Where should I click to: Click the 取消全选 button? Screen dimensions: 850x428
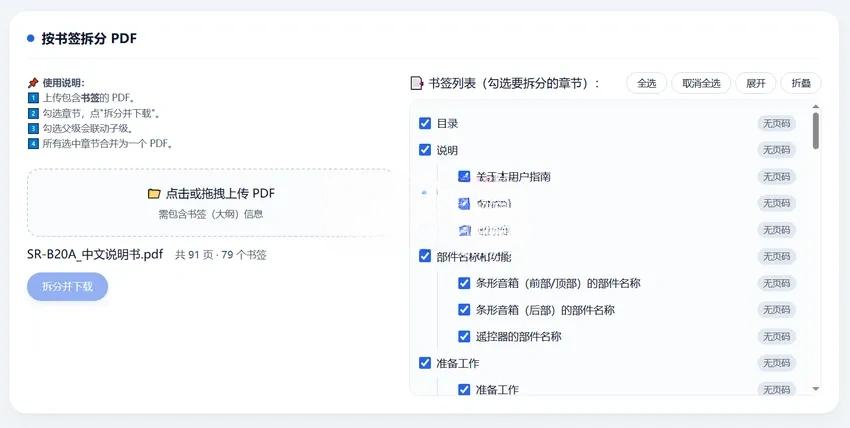click(x=701, y=83)
